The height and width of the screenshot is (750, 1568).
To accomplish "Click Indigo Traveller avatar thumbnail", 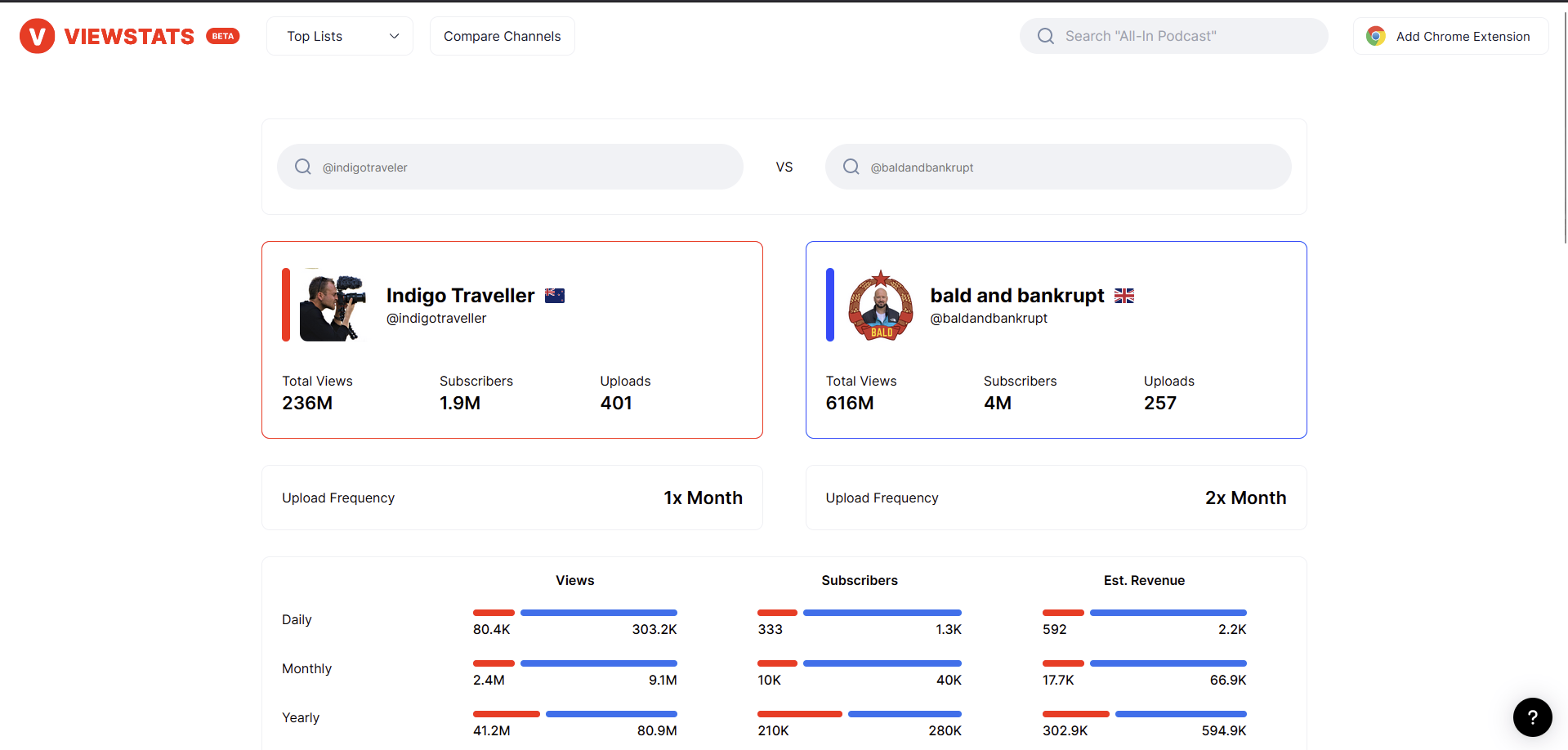I will point(333,305).
